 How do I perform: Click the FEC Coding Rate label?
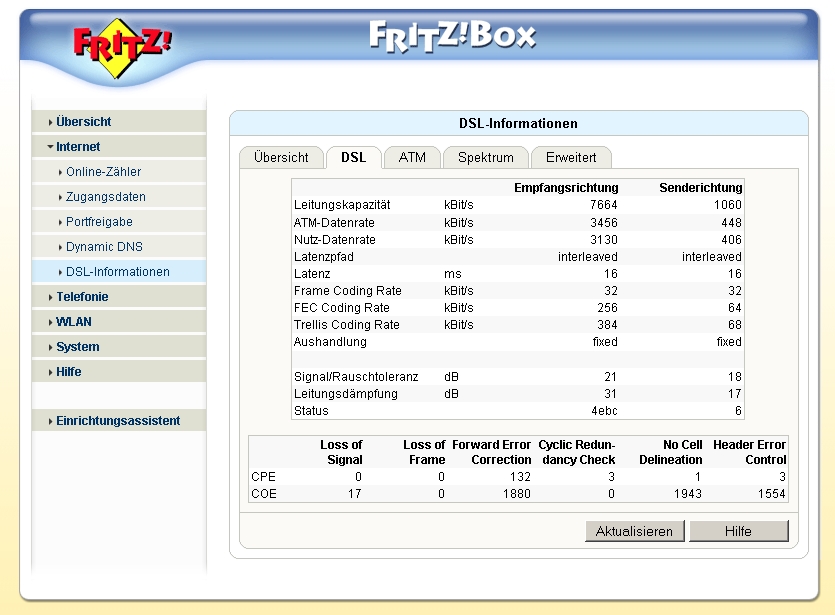point(341,308)
